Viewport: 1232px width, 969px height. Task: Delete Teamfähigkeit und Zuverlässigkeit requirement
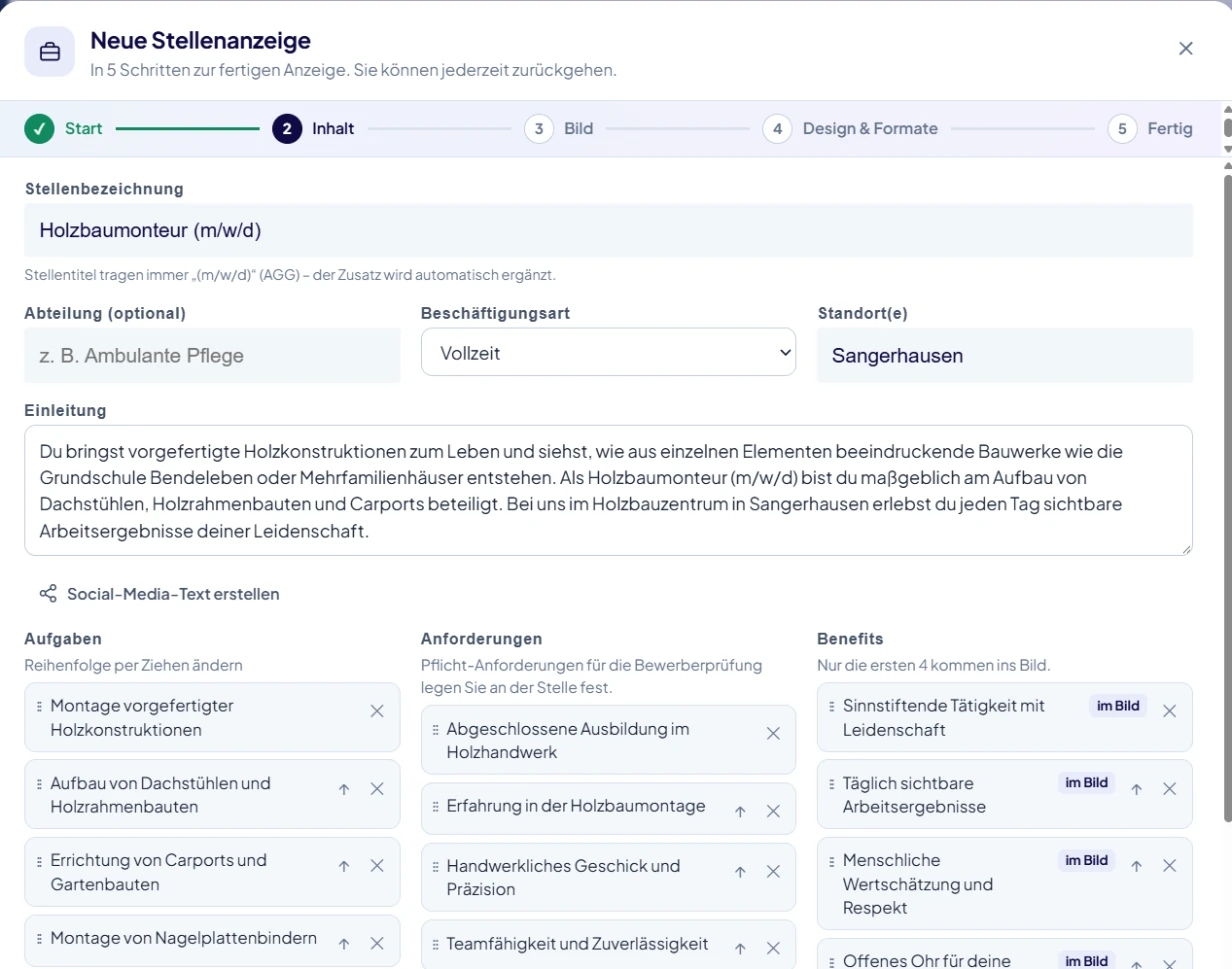coord(773,948)
